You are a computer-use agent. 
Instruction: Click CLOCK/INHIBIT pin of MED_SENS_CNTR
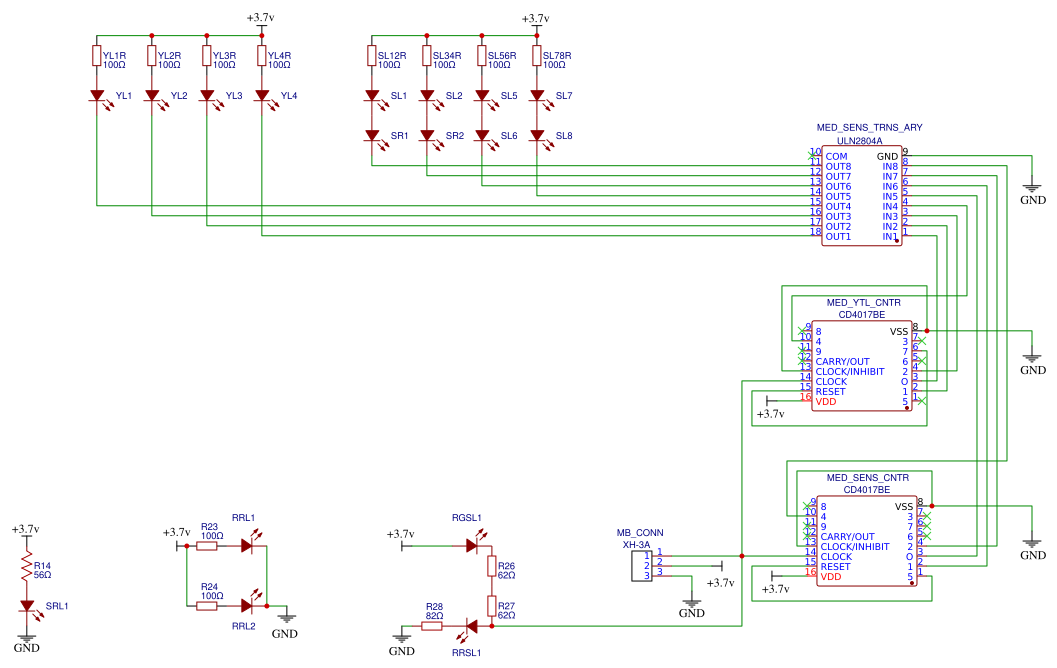click(855, 547)
